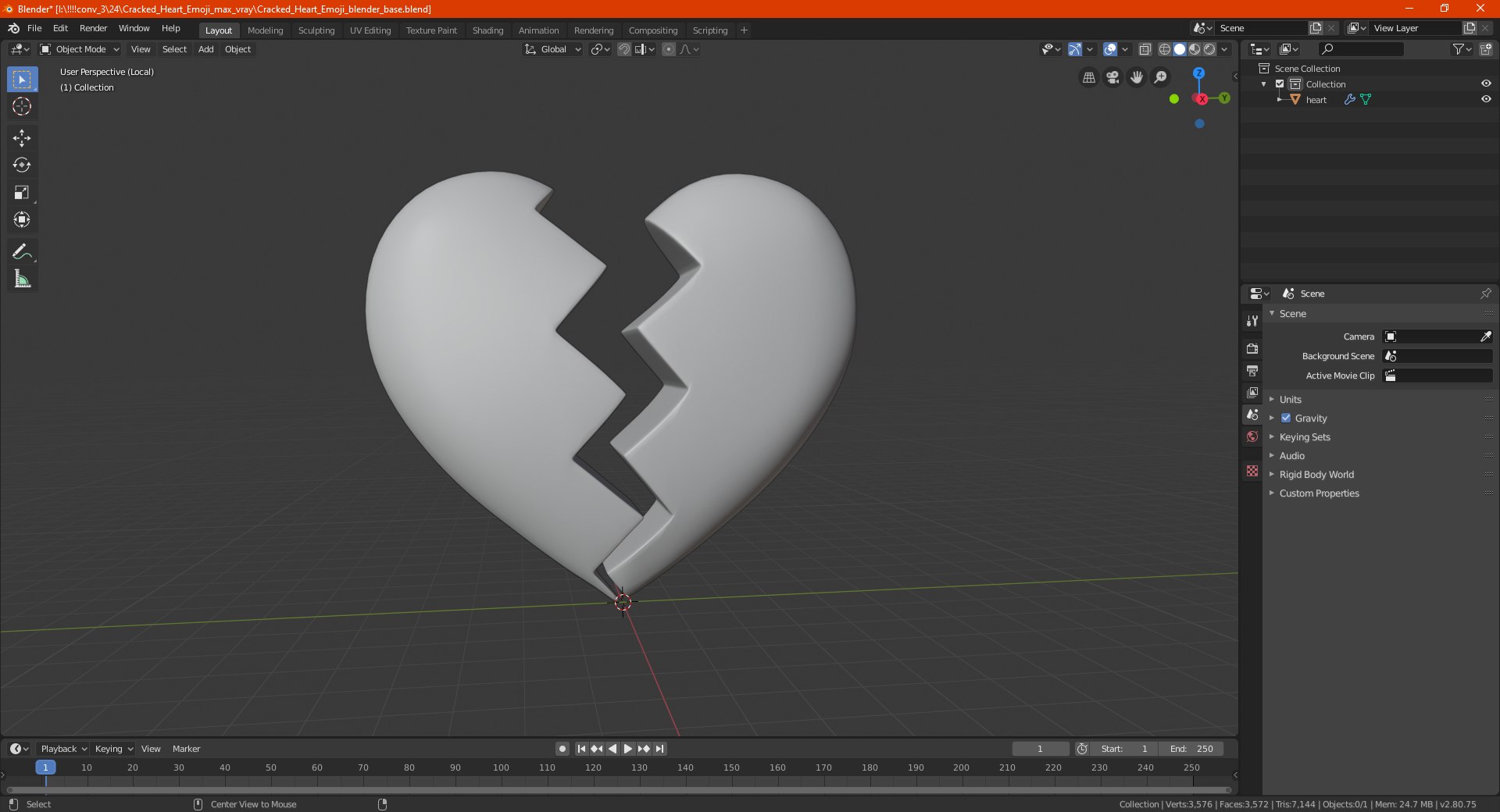Activate the Move tool
This screenshot has height=812, width=1500.
[22, 138]
